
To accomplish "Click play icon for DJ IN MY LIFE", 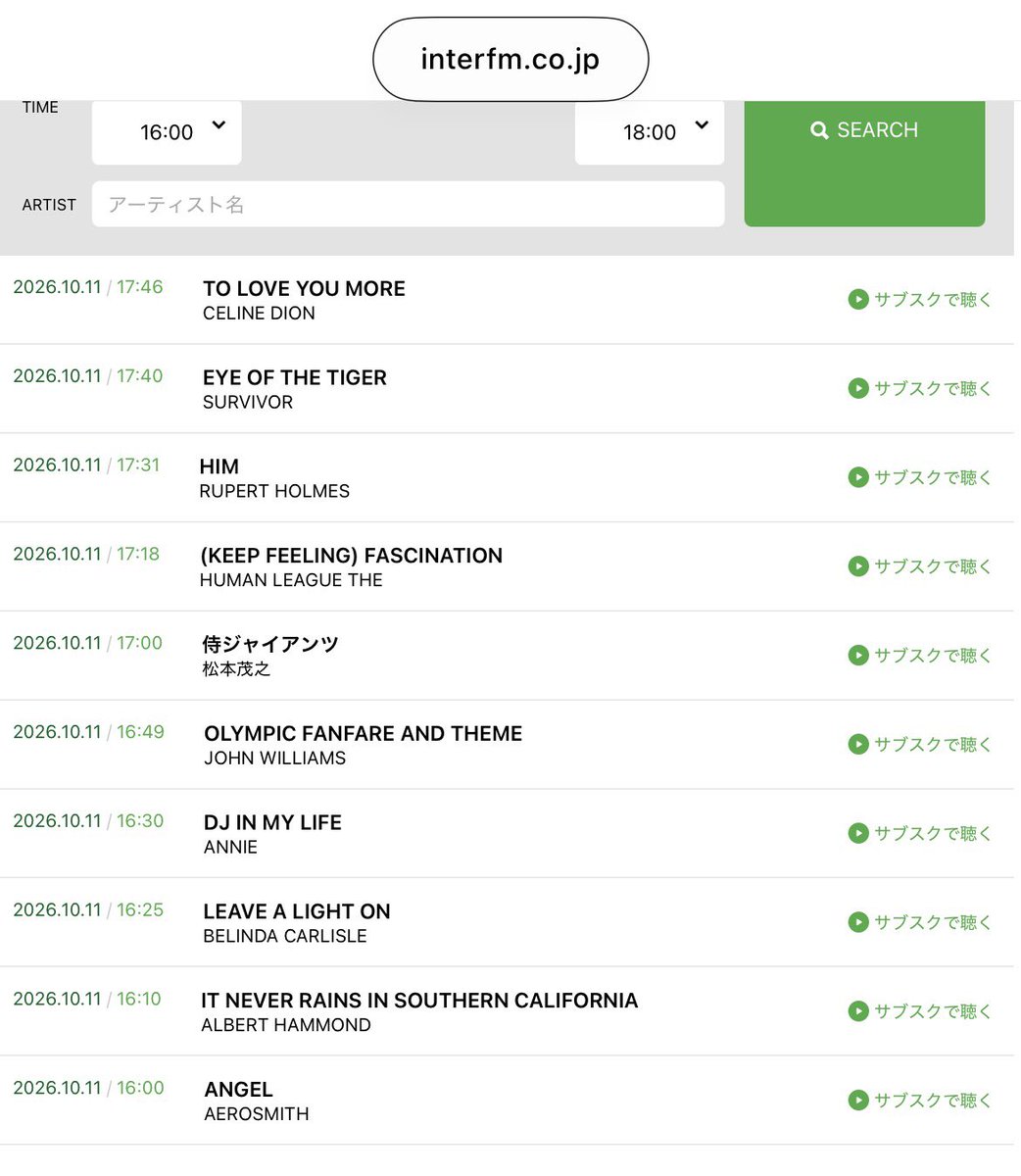I will [x=858, y=833].
